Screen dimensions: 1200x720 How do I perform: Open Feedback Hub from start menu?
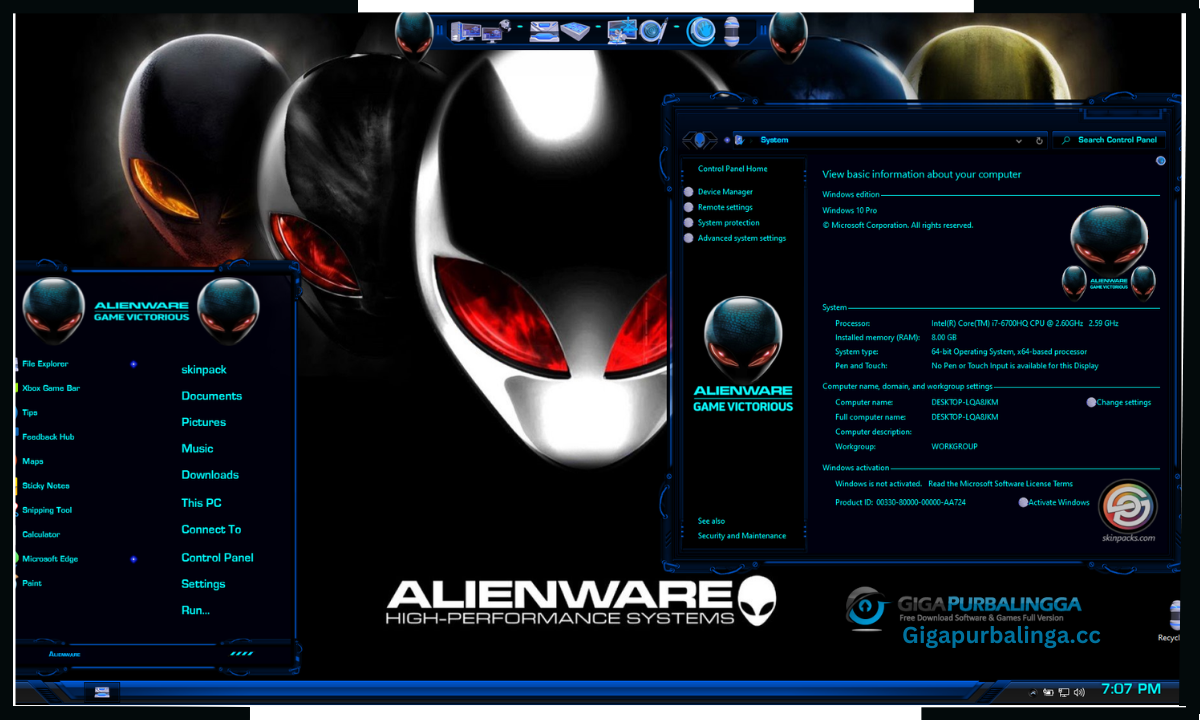coord(48,437)
